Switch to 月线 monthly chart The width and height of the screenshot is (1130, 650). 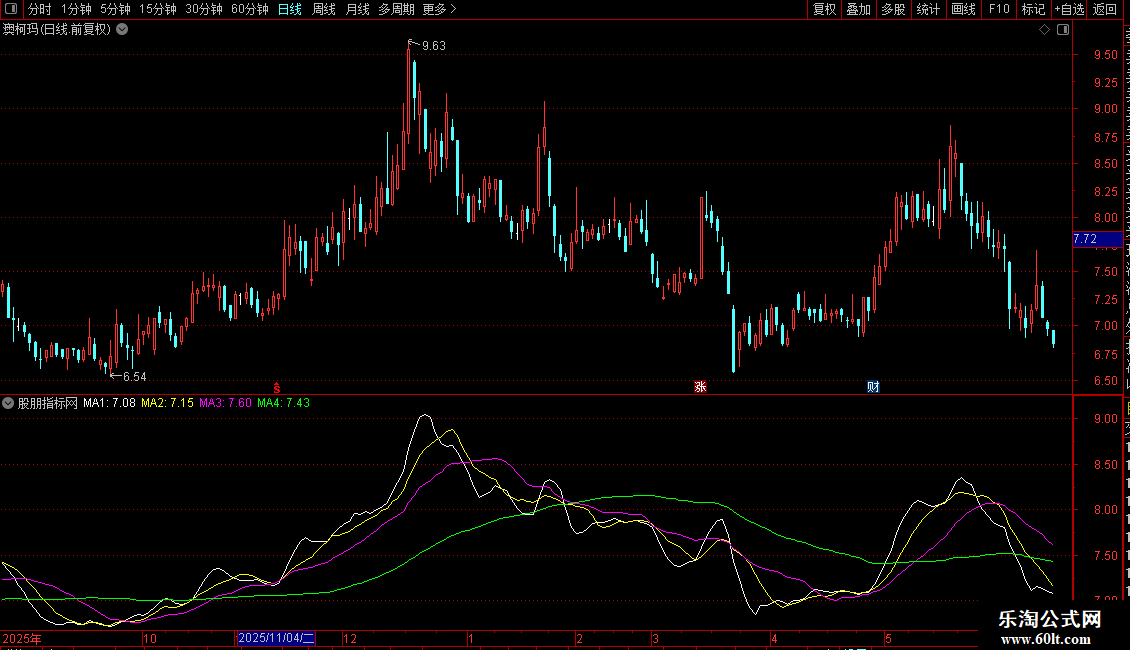(x=357, y=9)
